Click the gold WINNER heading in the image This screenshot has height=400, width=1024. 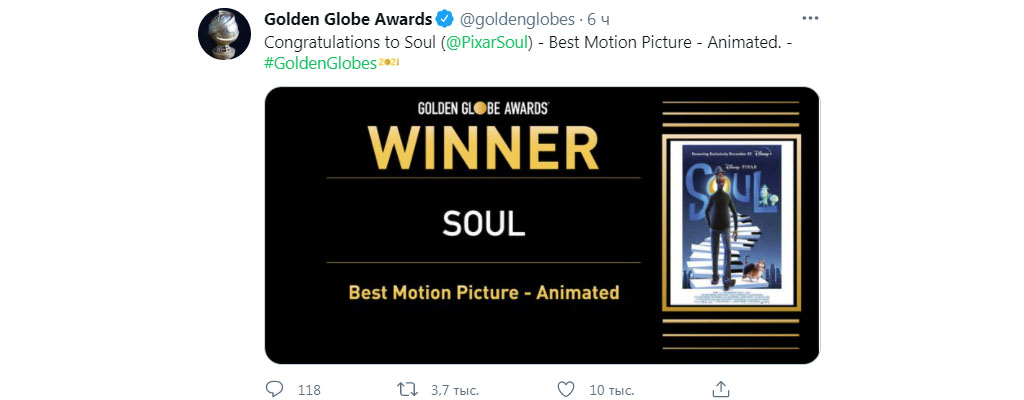pos(484,148)
